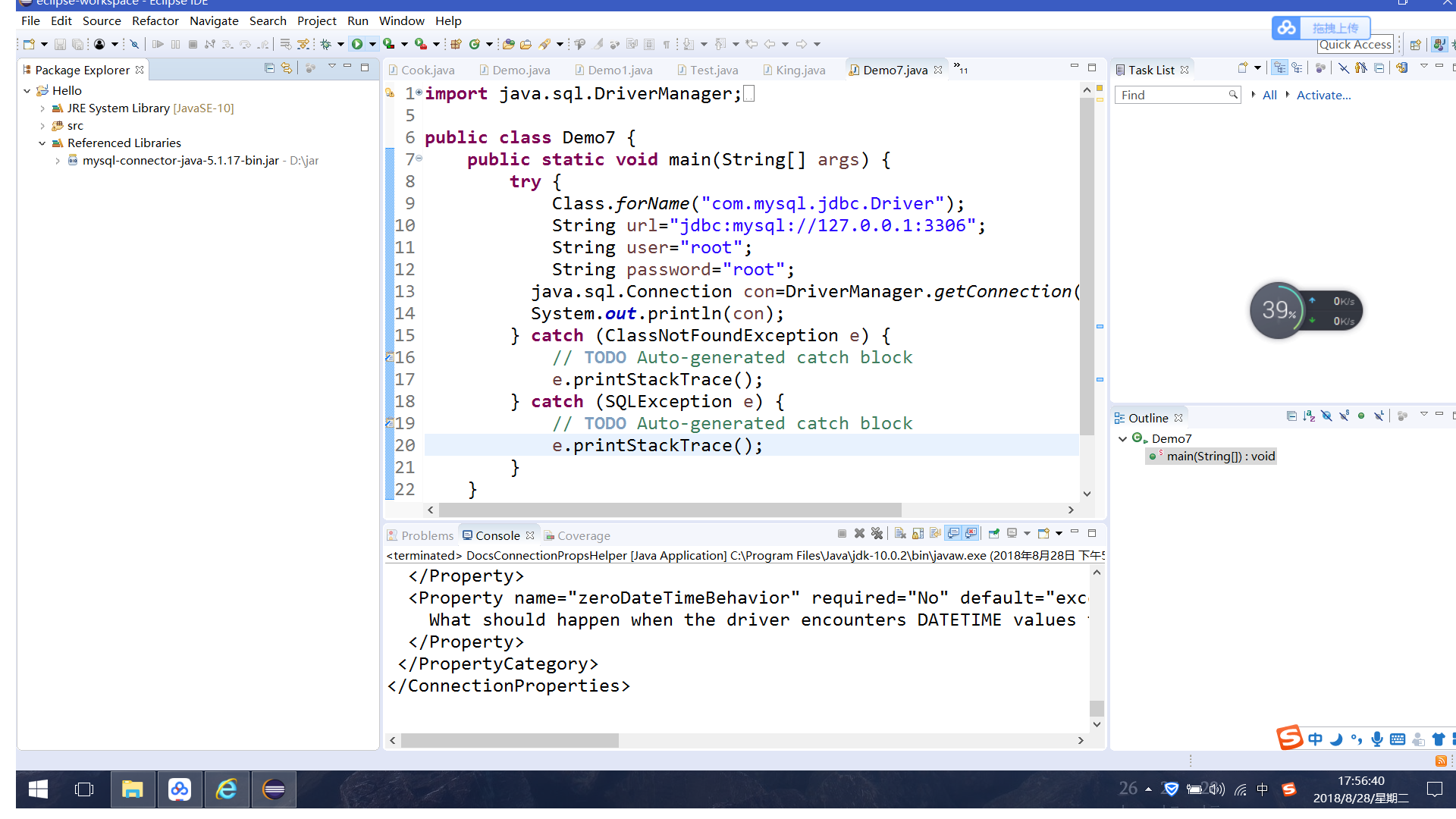1456x819 pixels.
Task: Switch to the King.java editor tab
Action: pyautogui.click(x=794, y=70)
